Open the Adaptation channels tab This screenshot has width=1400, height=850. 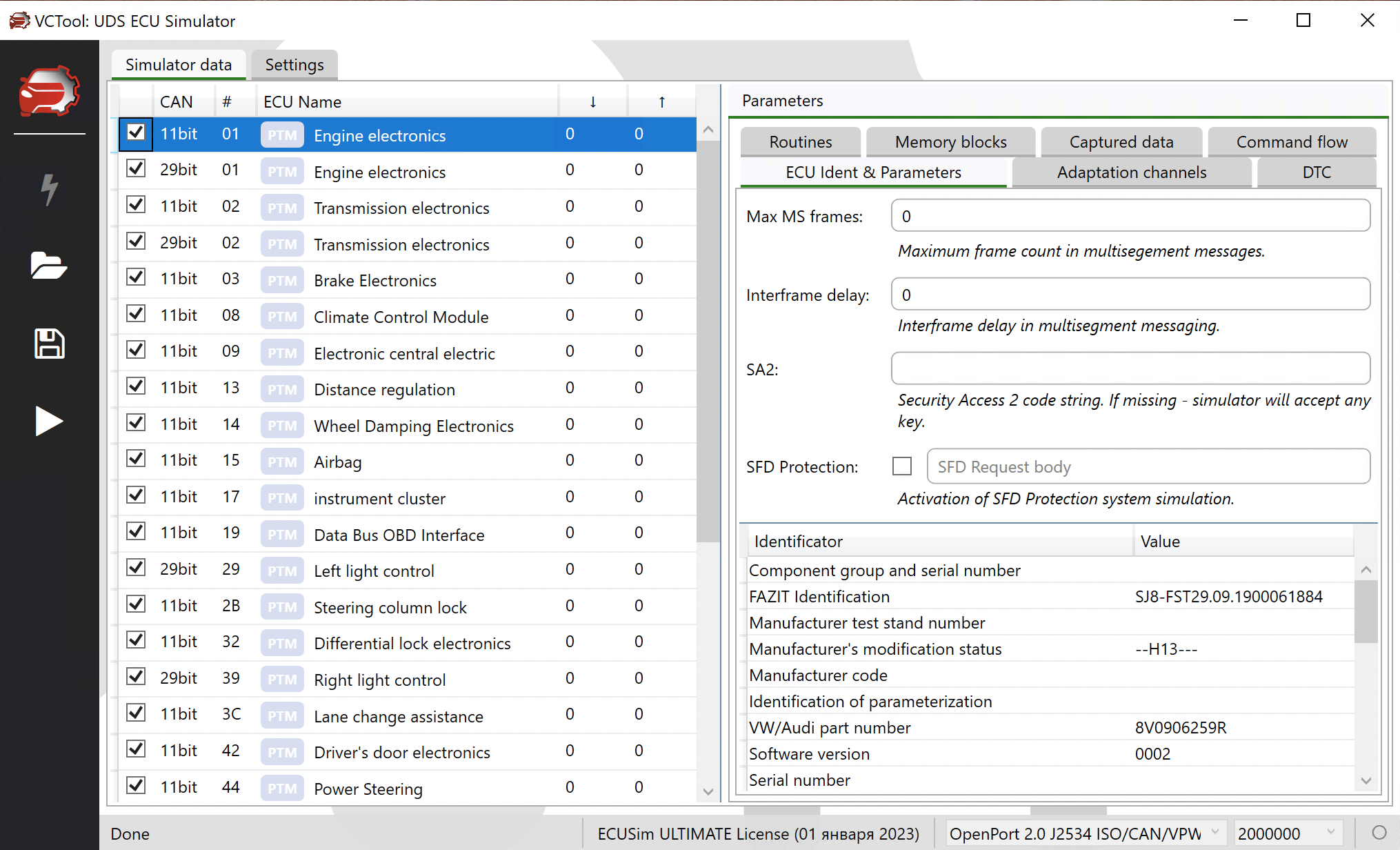(1131, 172)
